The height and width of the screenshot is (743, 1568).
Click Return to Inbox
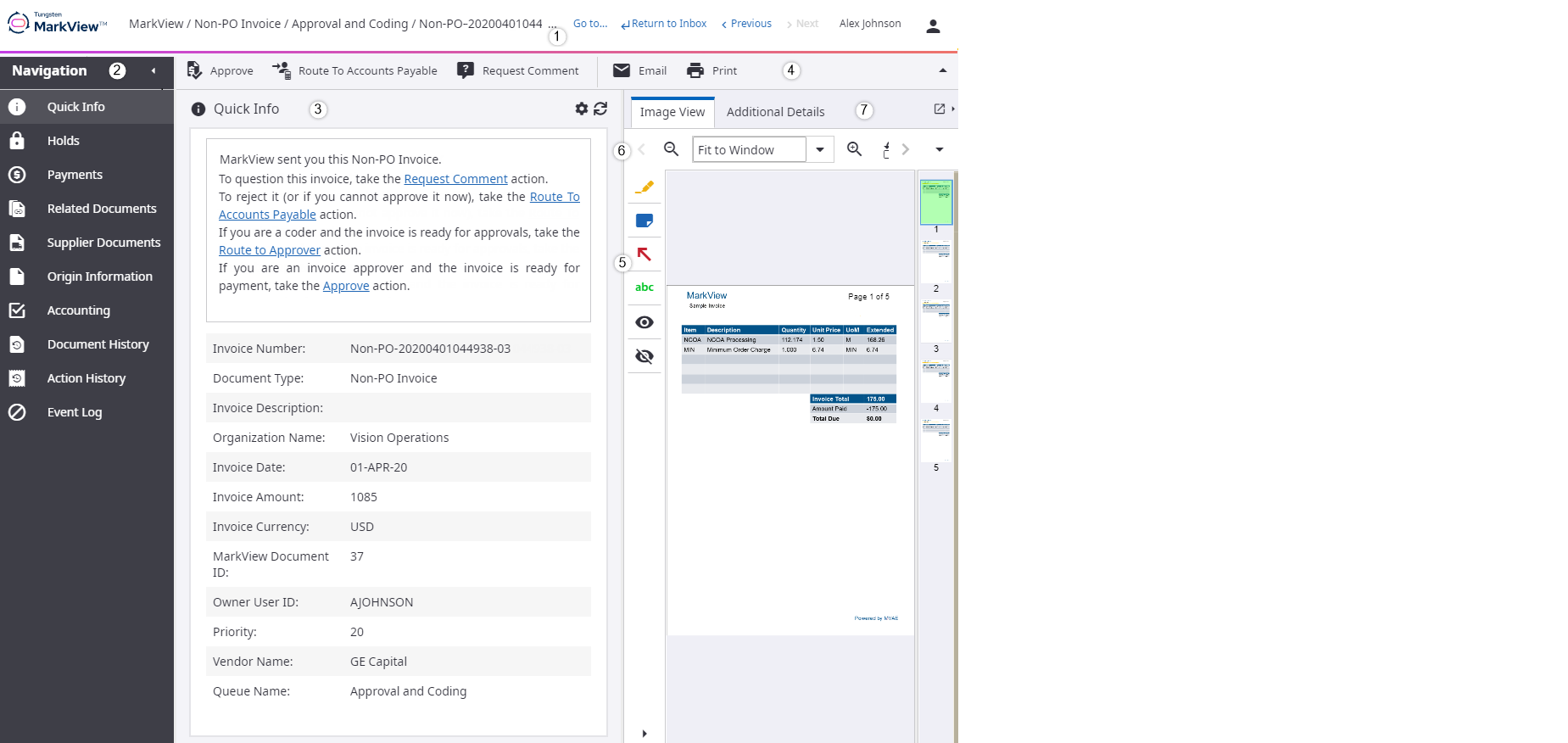pyautogui.click(x=663, y=24)
